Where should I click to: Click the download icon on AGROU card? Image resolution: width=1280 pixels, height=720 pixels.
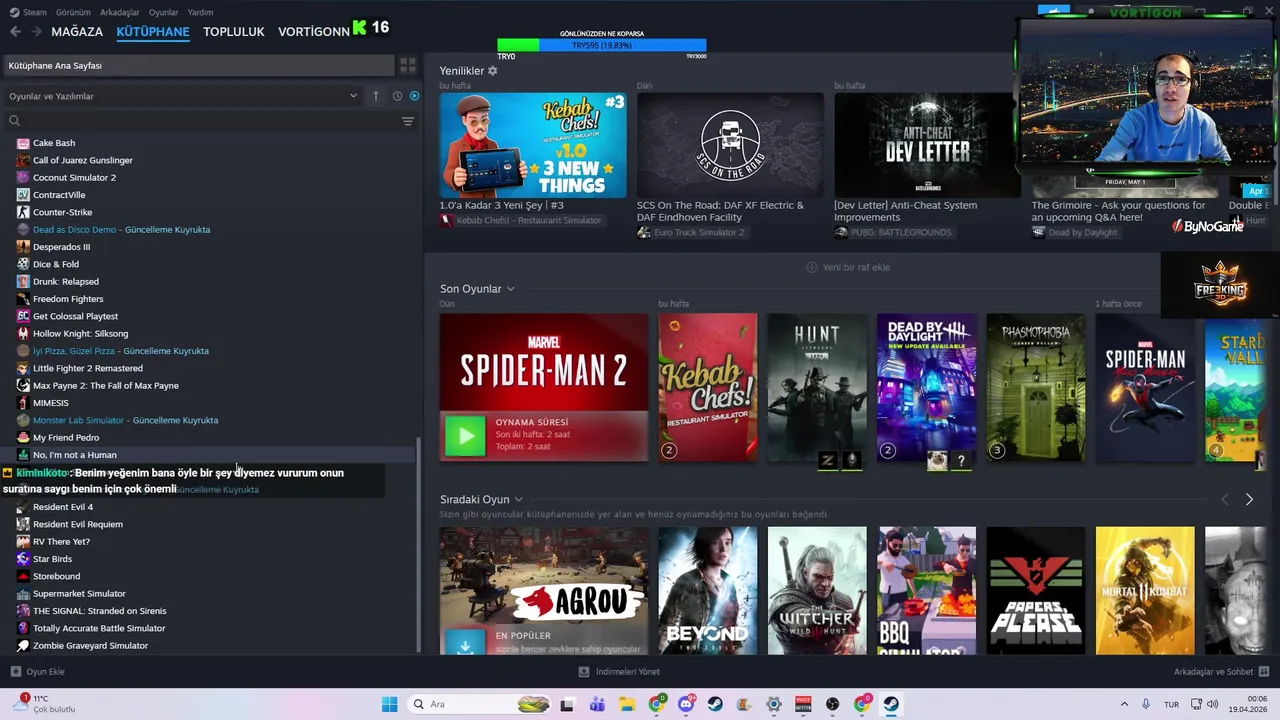[x=465, y=645]
